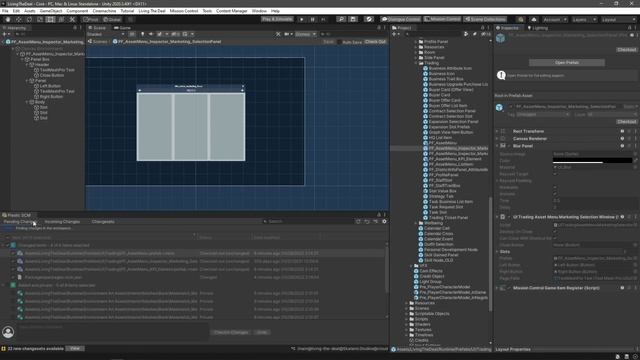This screenshot has width=640, height=360.
Task: Open Rect Transform help icon
Action: click(622, 131)
